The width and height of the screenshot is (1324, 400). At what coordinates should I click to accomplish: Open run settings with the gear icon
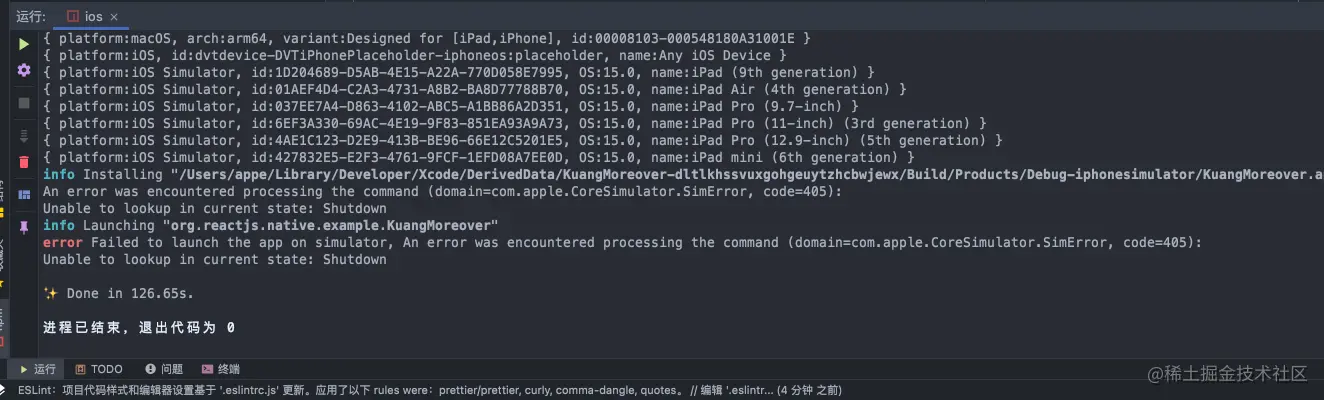tap(24, 70)
